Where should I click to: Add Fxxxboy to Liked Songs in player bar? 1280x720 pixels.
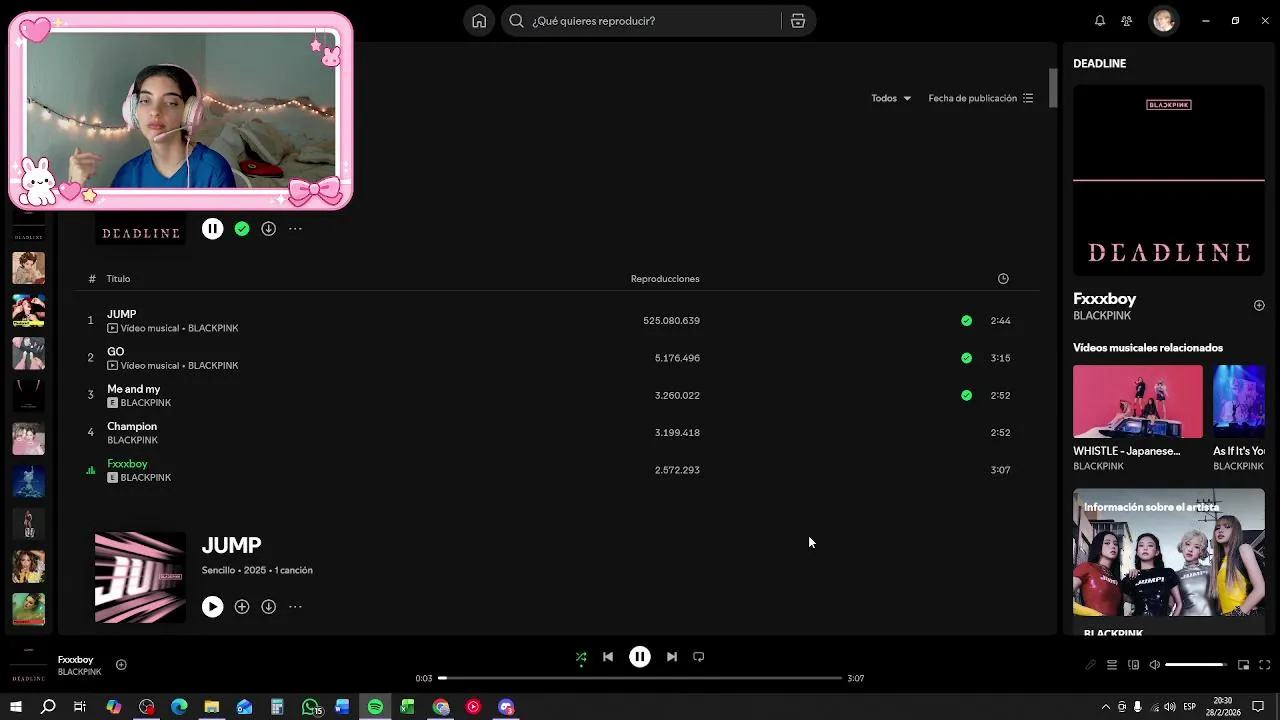(x=121, y=665)
